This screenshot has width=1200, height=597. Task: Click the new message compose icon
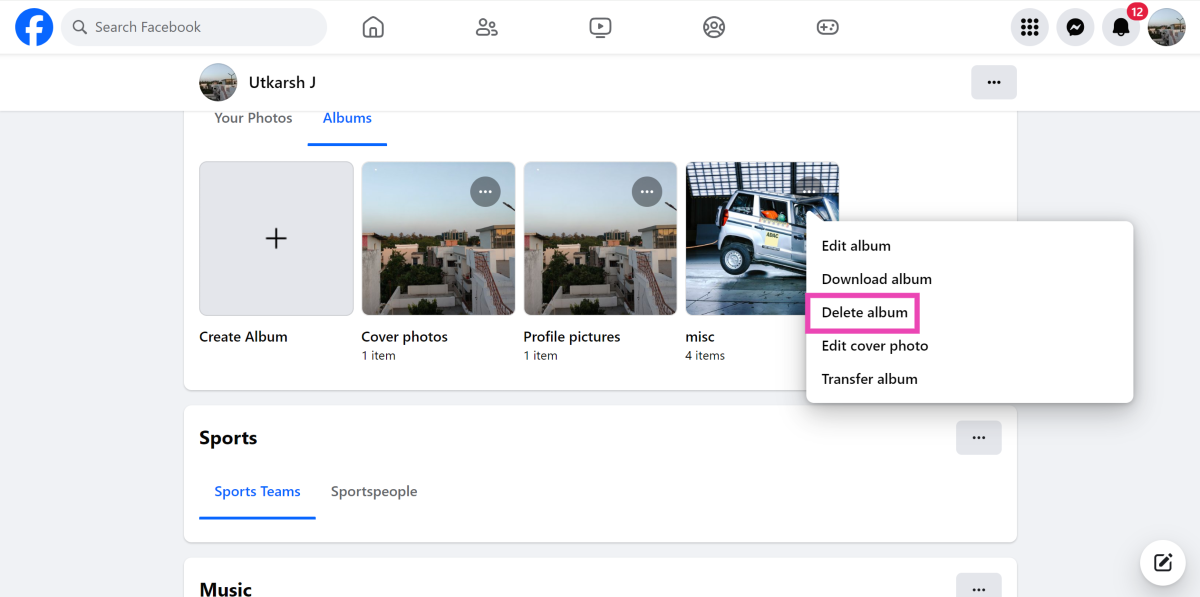[x=1163, y=562]
